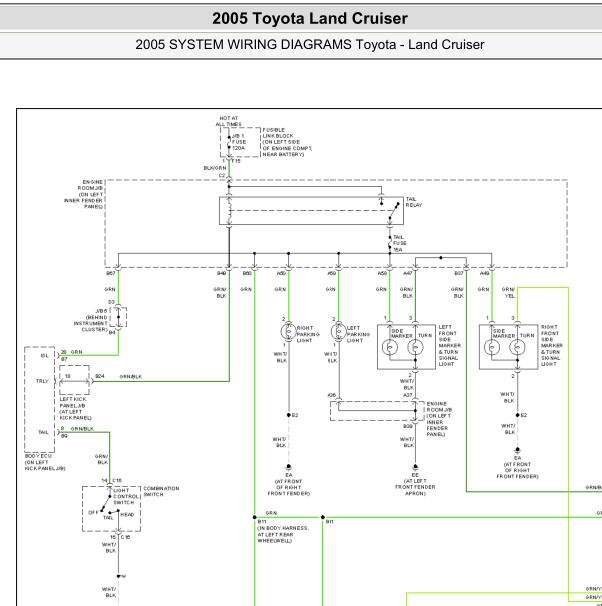Click the B48 connector label
Viewport: 602px width, 606px height.
(x=221, y=273)
